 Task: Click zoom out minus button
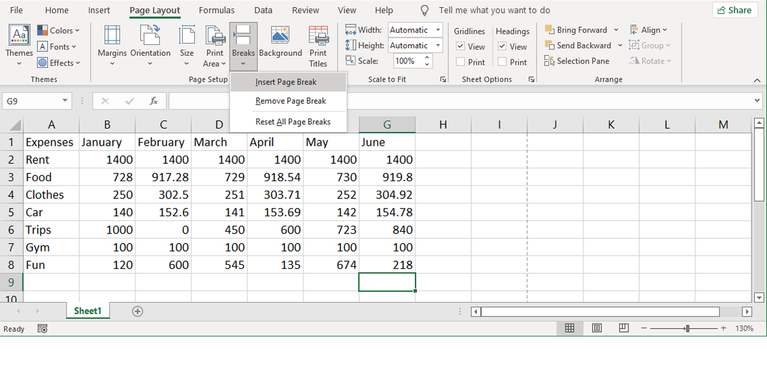[x=644, y=328]
